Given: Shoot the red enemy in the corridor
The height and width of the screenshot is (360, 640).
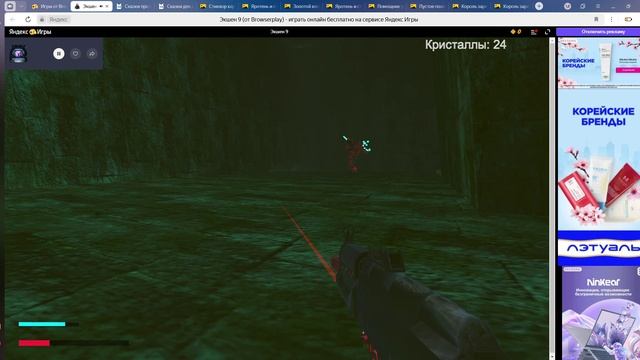Looking at the screenshot, I should [x=353, y=157].
